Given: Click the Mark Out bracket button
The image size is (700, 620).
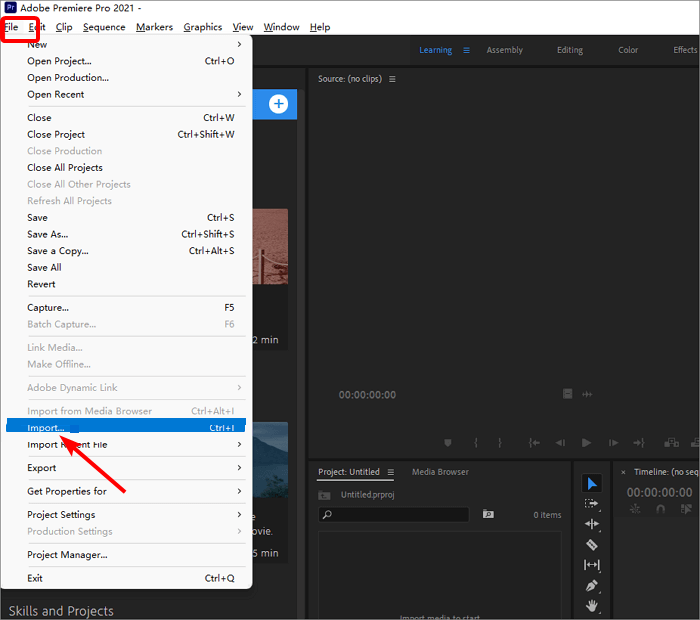Looking at the screenshot, I should coord(500,443).
